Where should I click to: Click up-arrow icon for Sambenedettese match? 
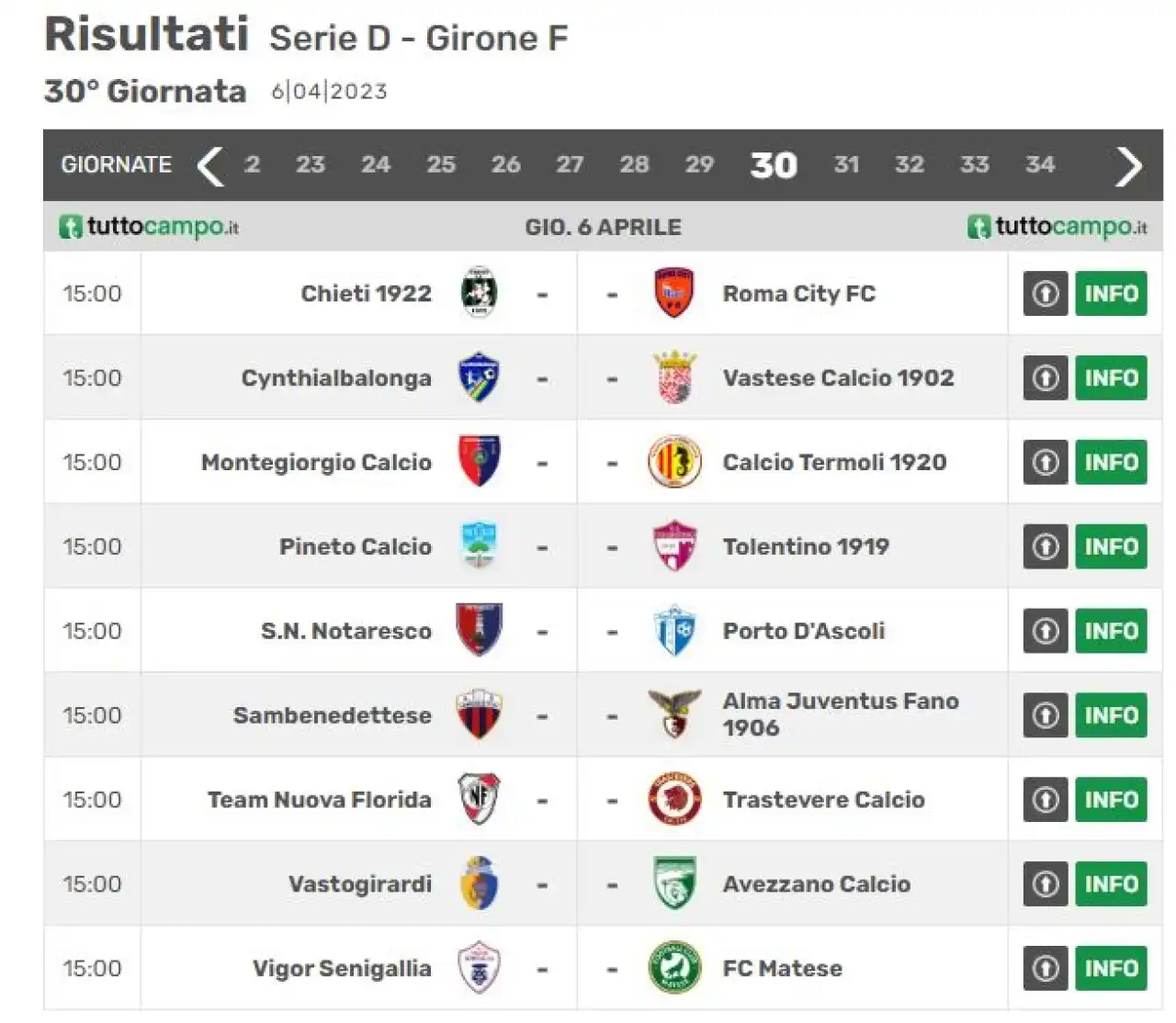(1046, 715)
